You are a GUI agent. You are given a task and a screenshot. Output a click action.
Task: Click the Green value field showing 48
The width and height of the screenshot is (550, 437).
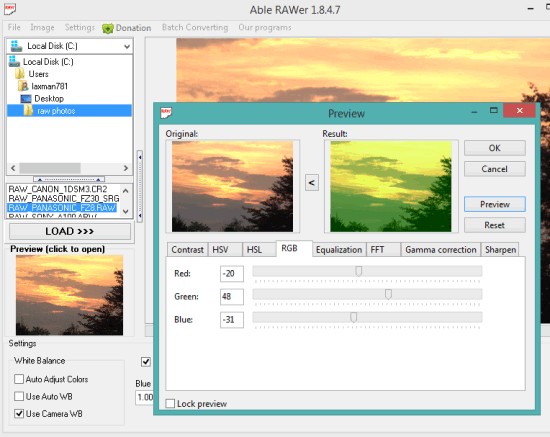[x=232, y=297]
